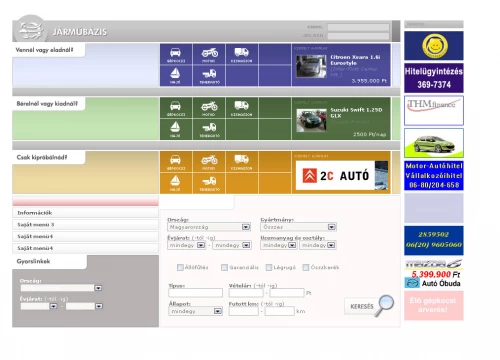This screenshot has height=360, width=500.
Task: Expand the Állapot dropdown
Action: [195, 311]
